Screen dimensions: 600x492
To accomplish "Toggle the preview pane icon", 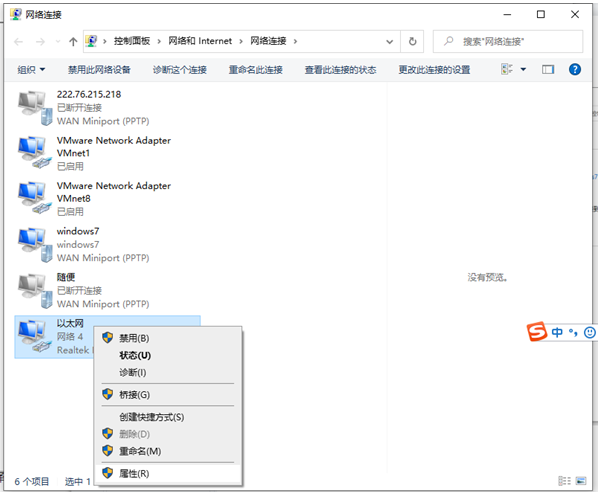I will [548, 70].
